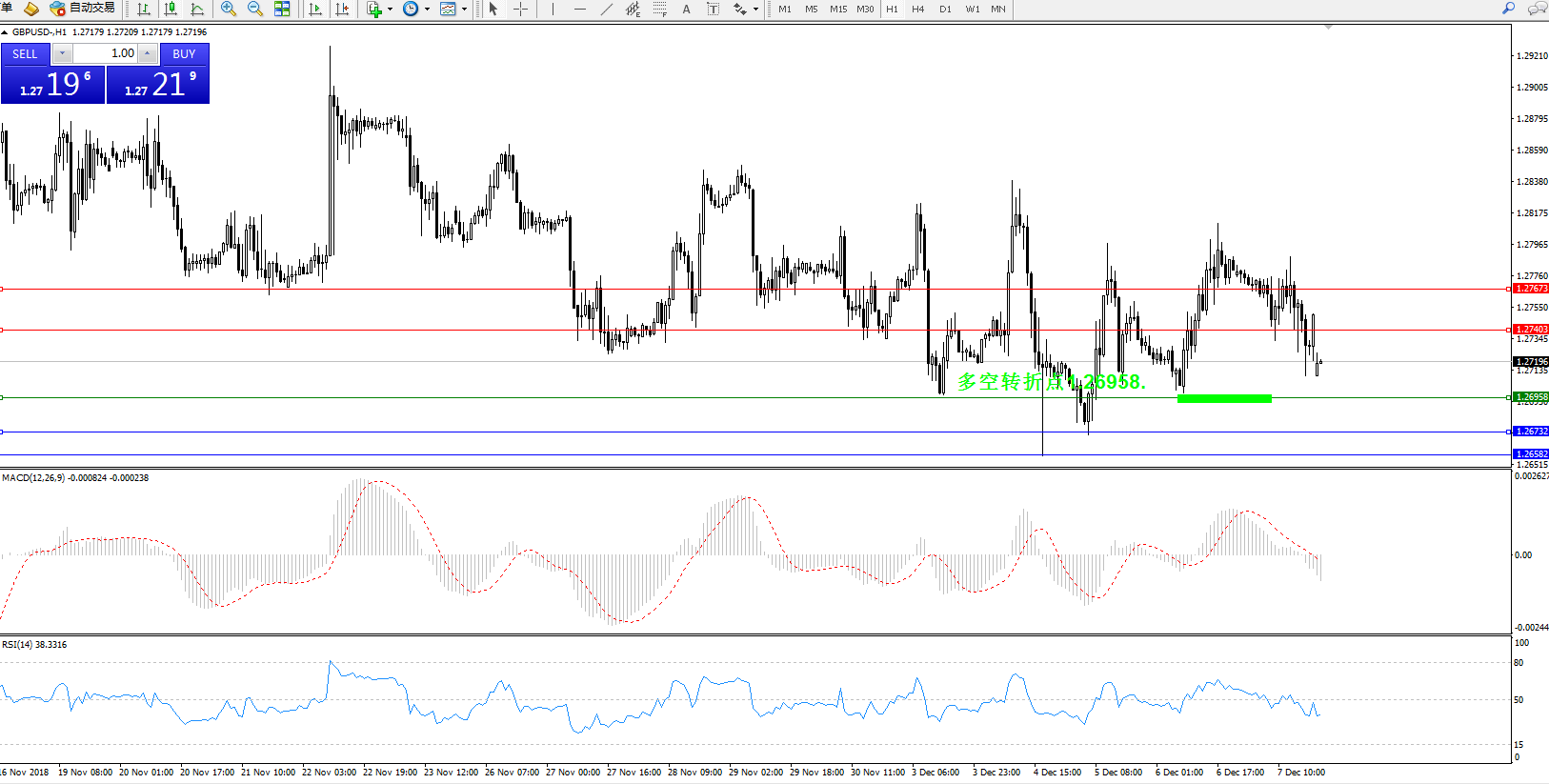Viewport: 1549px width, 784px height.
Task: Click the Zoom In magnifier icon
Action: coord(229,9)
